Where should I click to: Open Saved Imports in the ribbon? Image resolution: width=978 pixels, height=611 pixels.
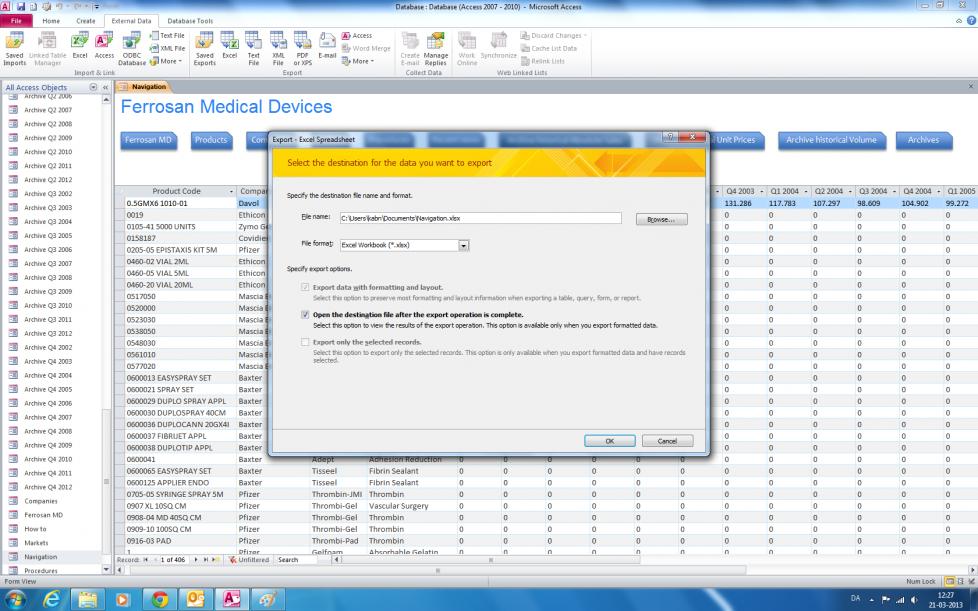[14, 49]
